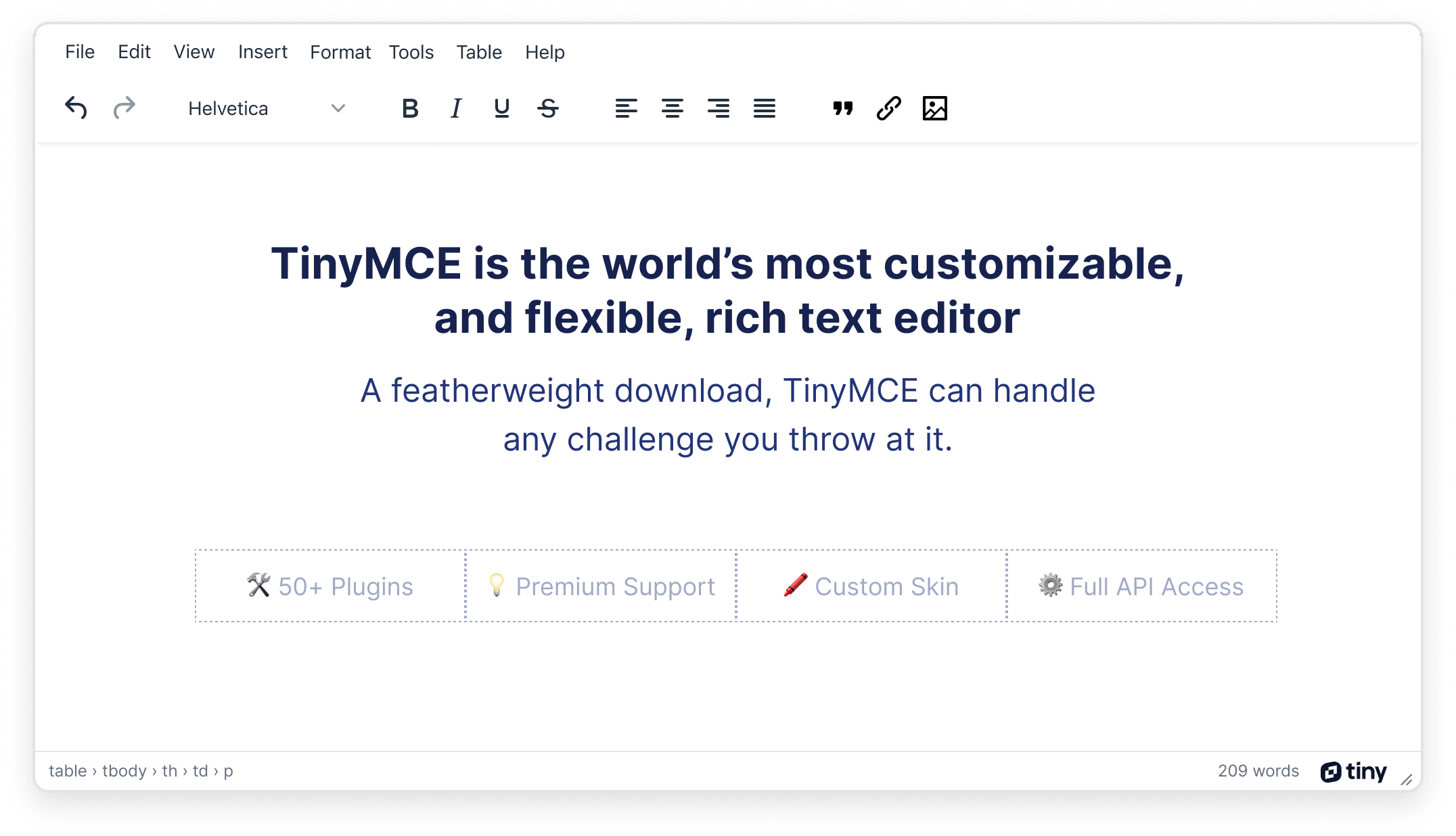
Task: Align text to the right
Action: 719,108
